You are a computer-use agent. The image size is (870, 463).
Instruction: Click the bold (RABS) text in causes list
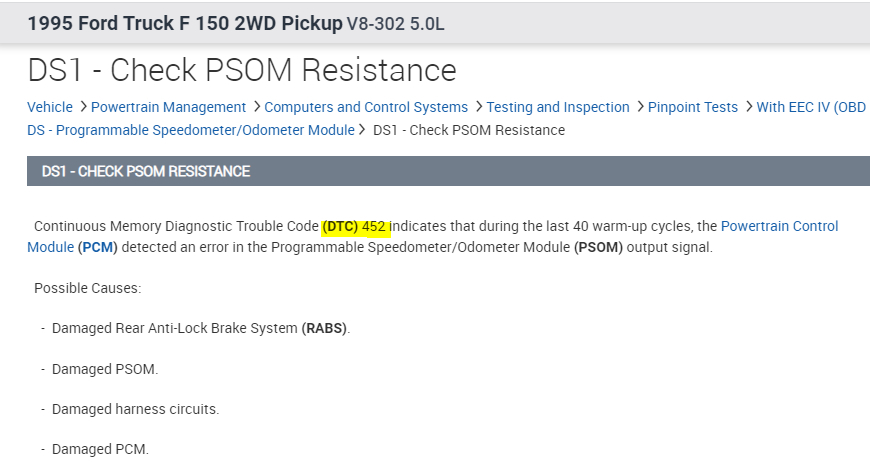tap(326, 328)
